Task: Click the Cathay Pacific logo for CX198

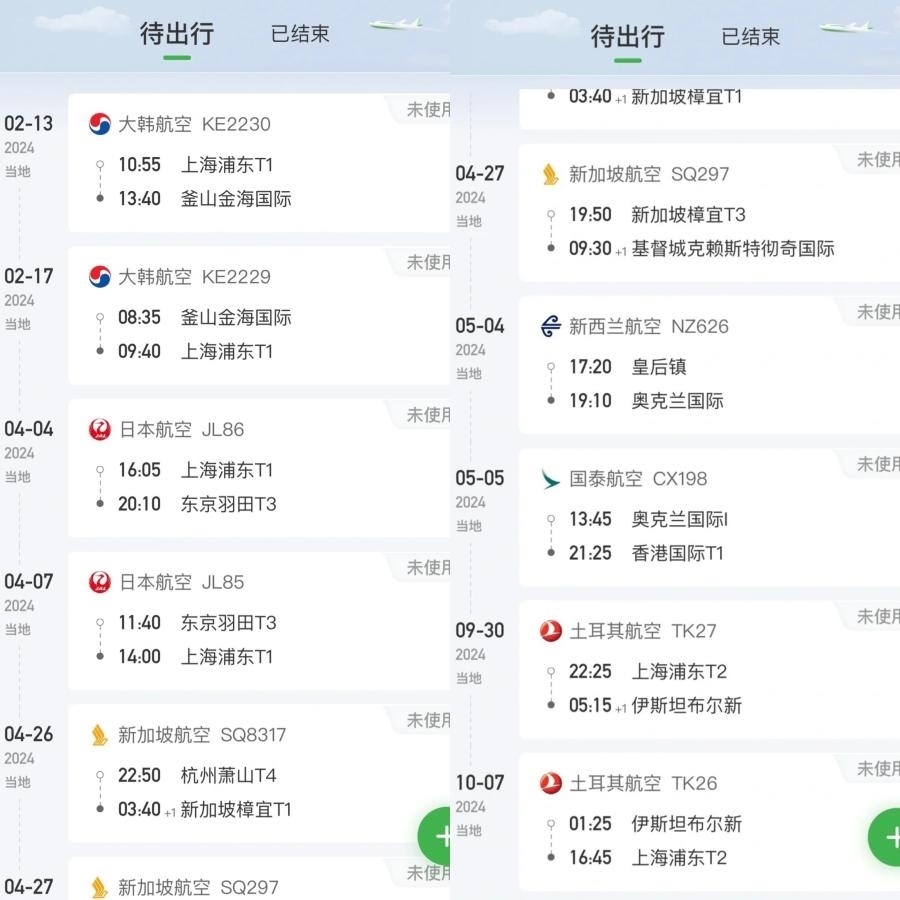Action: 551,479
